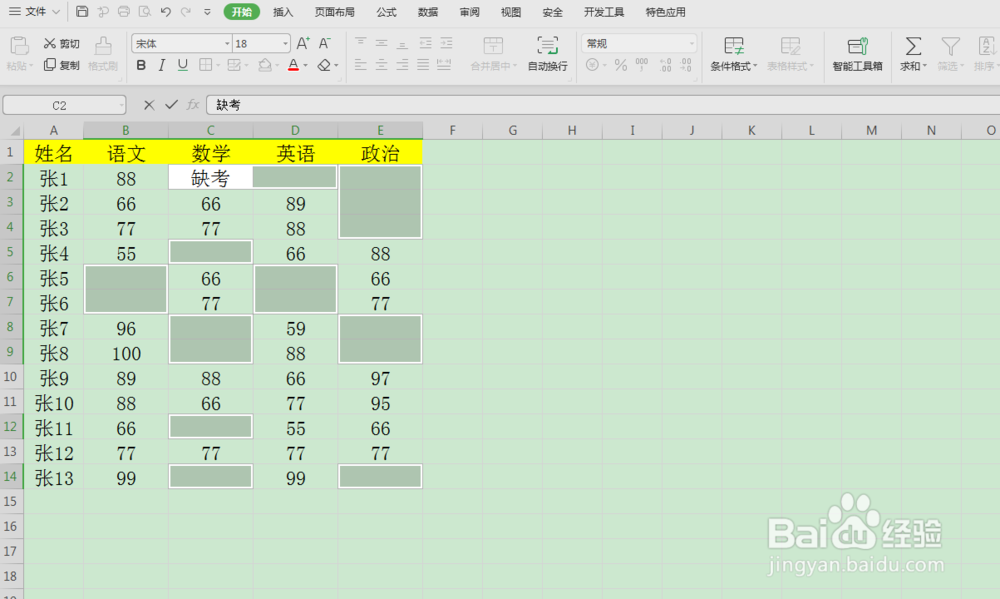The width and height of the screenshot is (1000, 599).
Task: Click the Print icon in quick access bar
Action: pyautogui.click(x=124, y=11)
